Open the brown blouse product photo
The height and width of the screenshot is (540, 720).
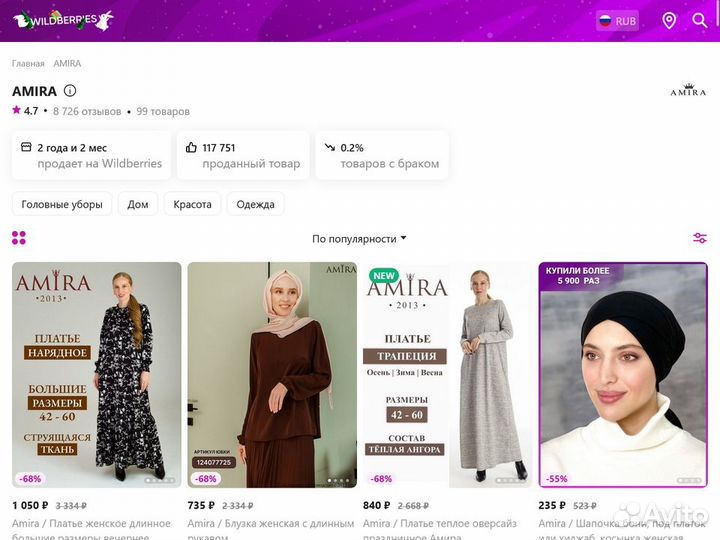click(x=272, y=375)
